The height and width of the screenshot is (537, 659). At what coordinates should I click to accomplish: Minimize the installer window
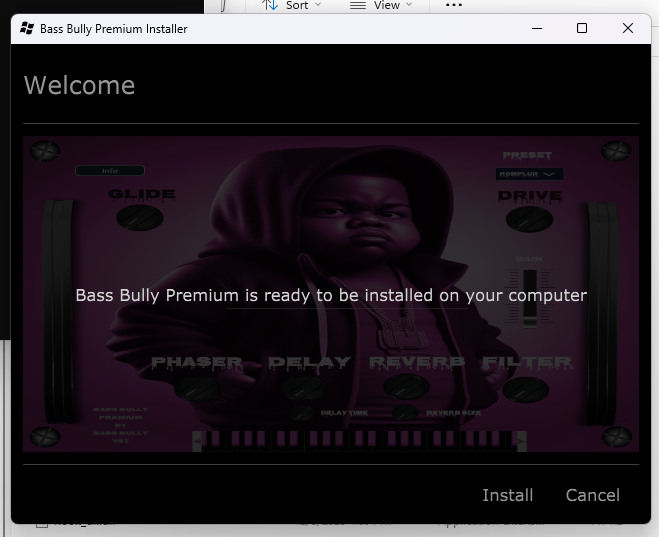536,29
